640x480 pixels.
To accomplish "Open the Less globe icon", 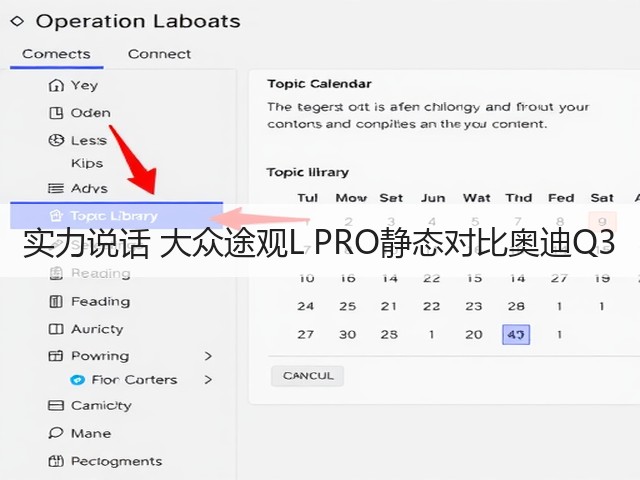I will coord(56,140).
